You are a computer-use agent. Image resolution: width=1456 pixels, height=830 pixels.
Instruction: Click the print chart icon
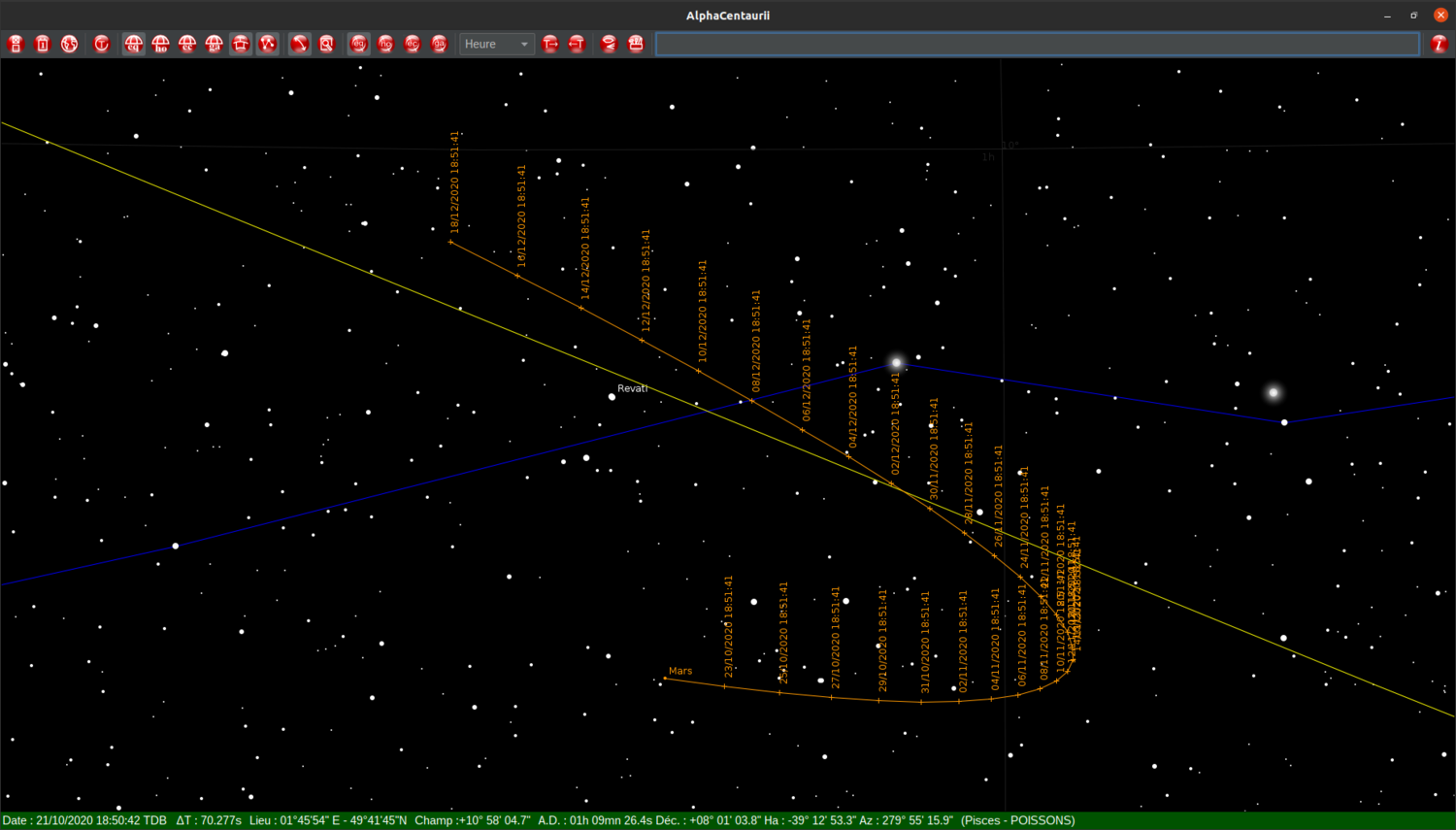[636, 43]
